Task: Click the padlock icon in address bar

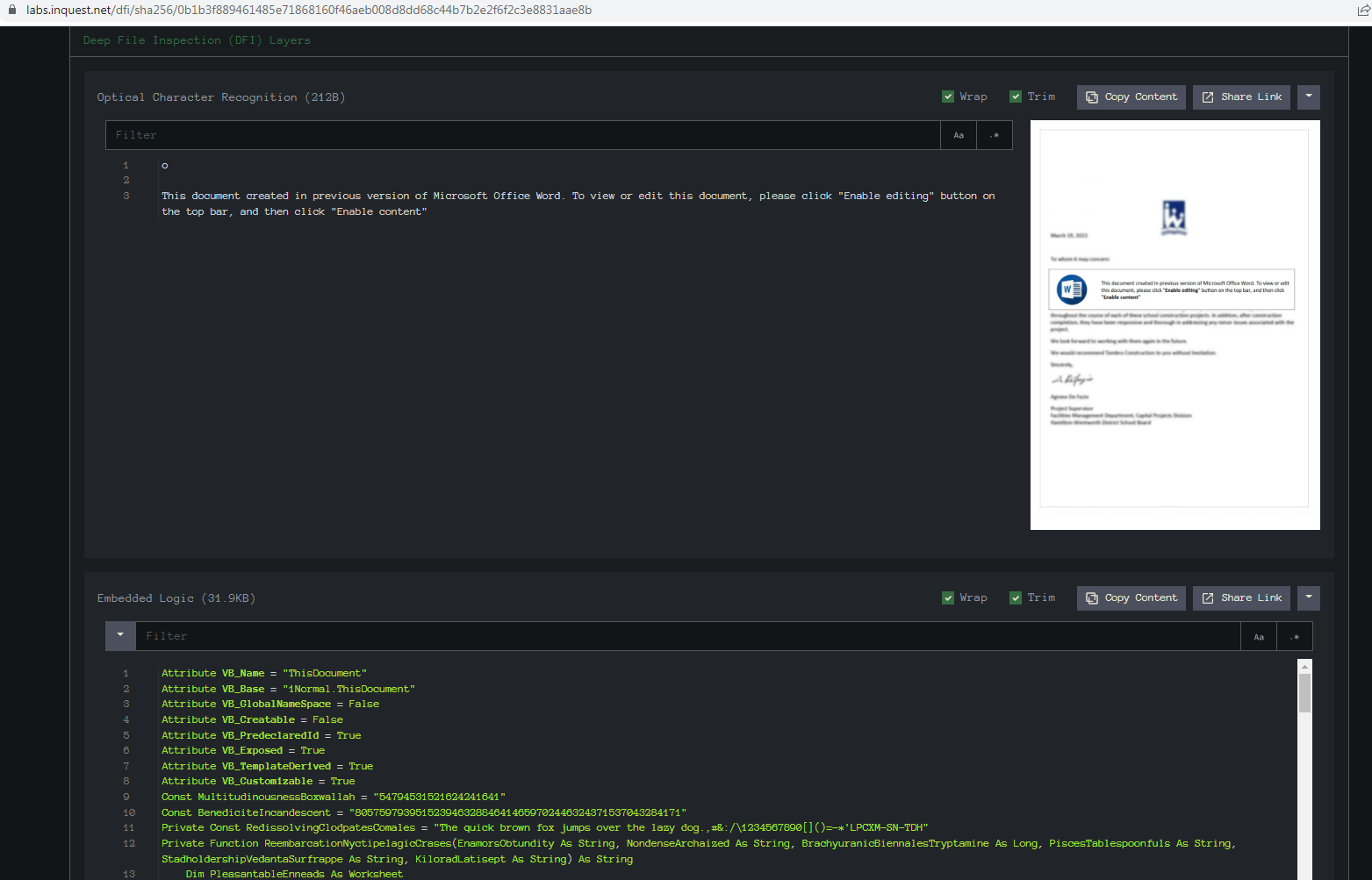Action: pyautogui.click(x=12, y=11)
